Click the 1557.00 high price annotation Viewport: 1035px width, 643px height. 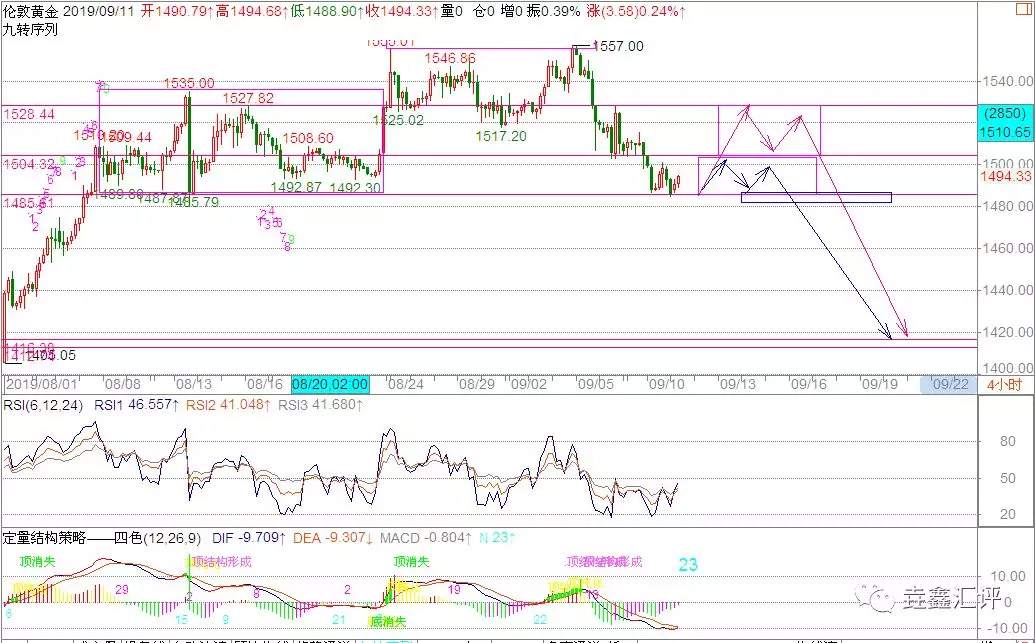coord(618,46)
